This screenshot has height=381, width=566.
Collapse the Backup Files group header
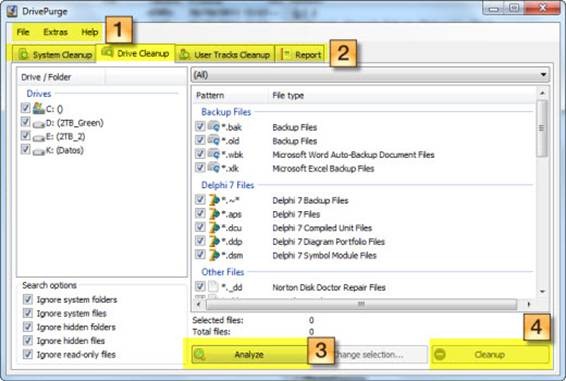(226, 112)
